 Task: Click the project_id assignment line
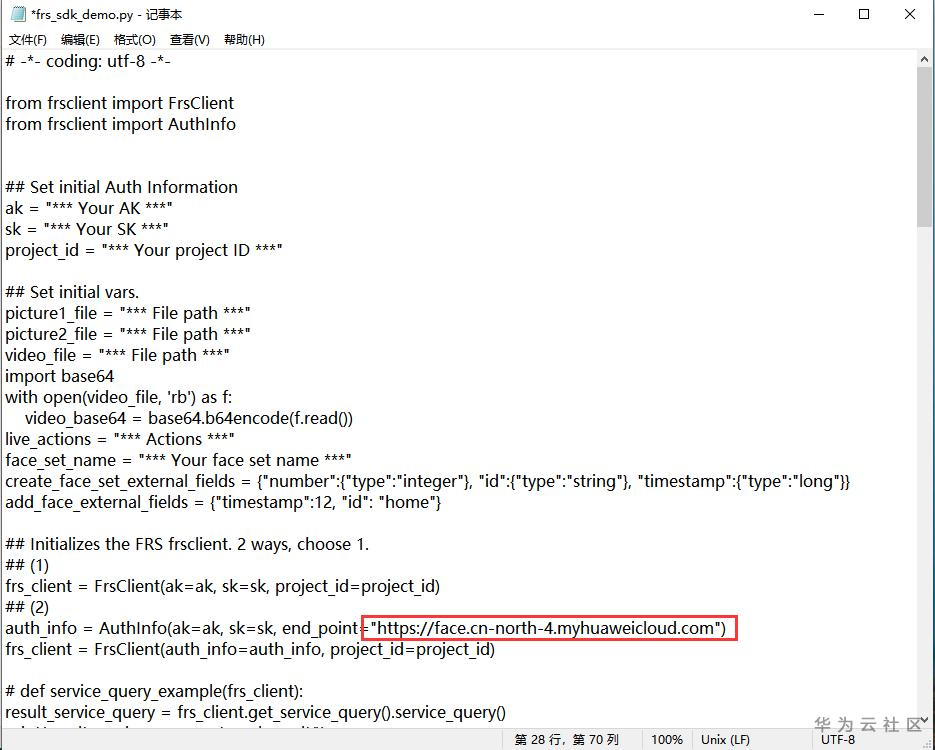click(144, 250)
